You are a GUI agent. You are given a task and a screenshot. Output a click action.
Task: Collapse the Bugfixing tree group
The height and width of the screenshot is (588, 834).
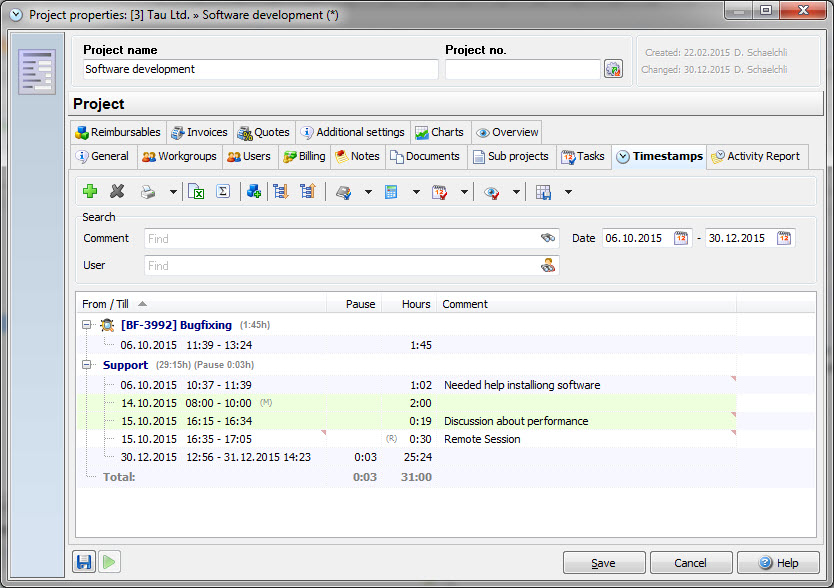pyautogui.click(x=87, y=325)
